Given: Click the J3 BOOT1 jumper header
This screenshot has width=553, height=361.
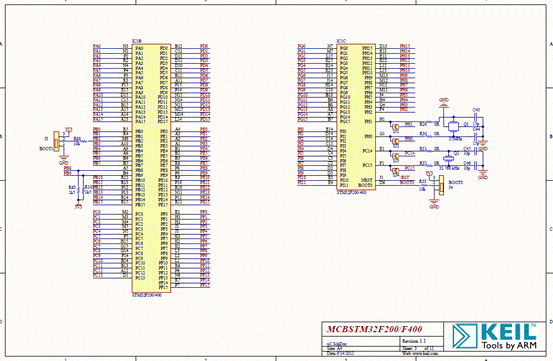Looking at the screenshot, I should [56, 141].
